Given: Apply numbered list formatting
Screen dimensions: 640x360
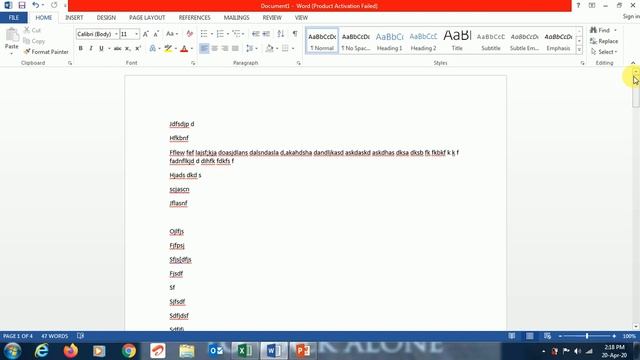Looking at the screenshot, I should pyautogui.click(x=220, y=34).
